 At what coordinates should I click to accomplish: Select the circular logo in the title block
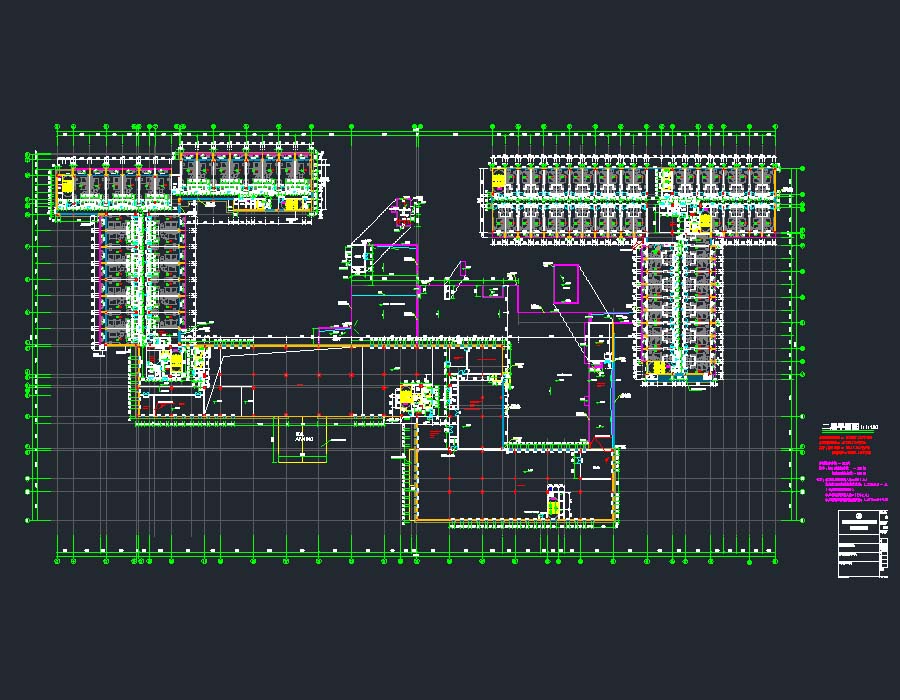pyautogui.click(x=859, y=516)
